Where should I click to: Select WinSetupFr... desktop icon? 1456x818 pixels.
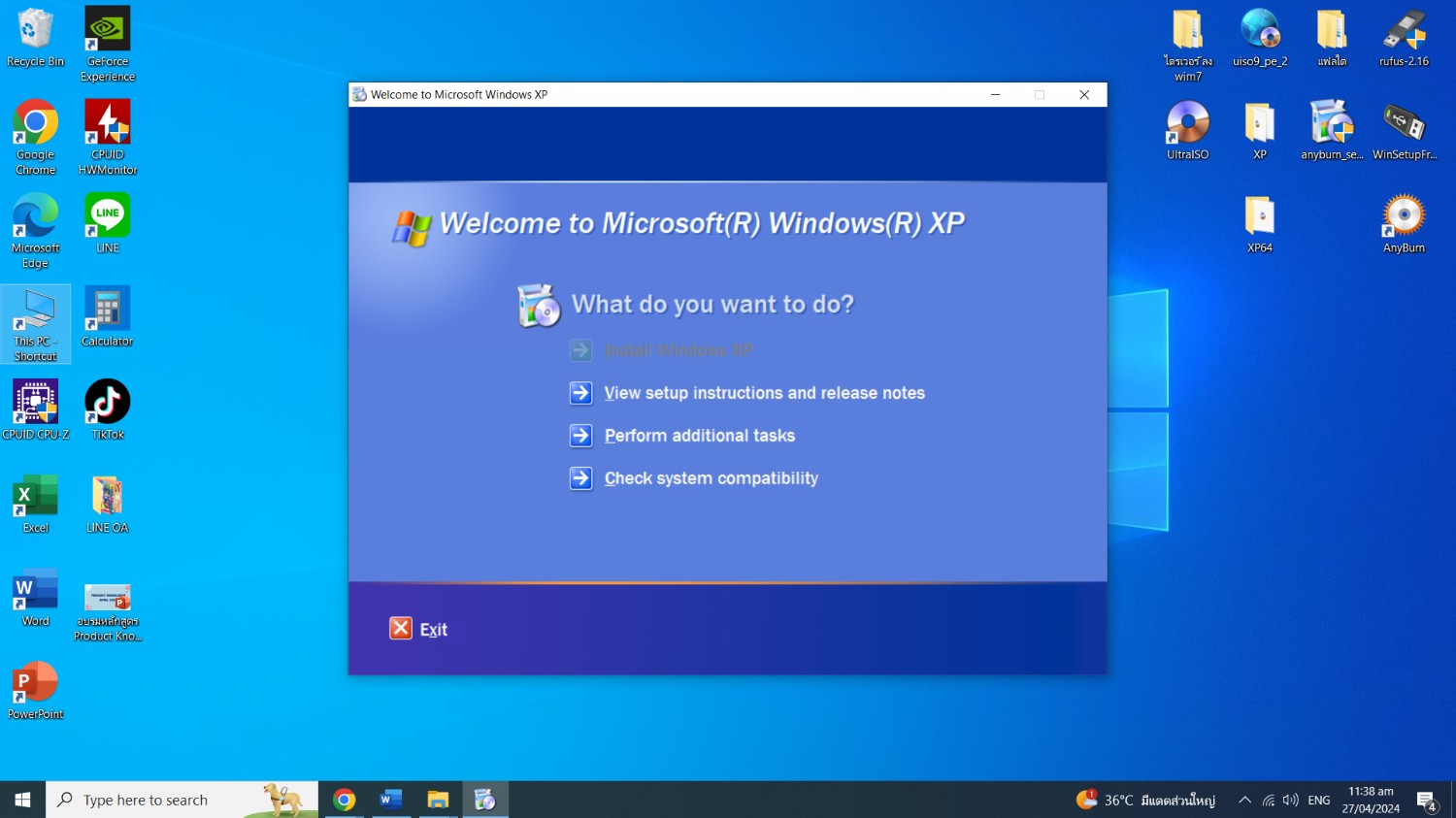tap(1404, 131)
